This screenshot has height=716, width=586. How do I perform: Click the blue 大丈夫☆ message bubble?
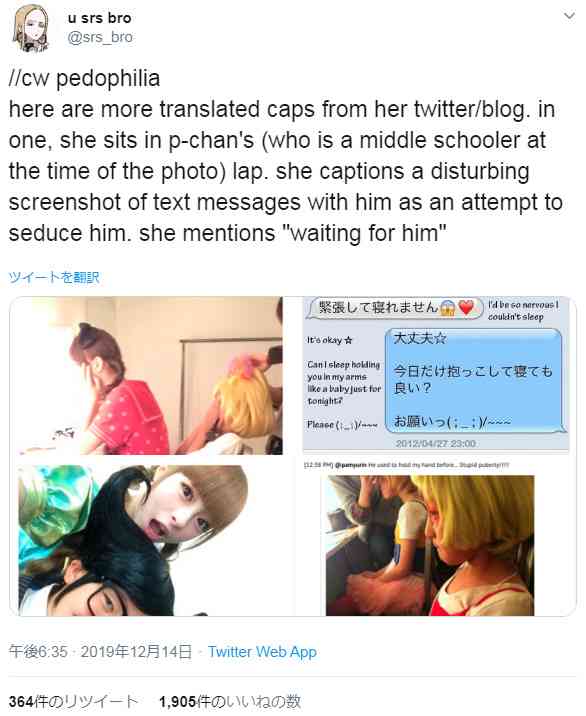point(475,380)
